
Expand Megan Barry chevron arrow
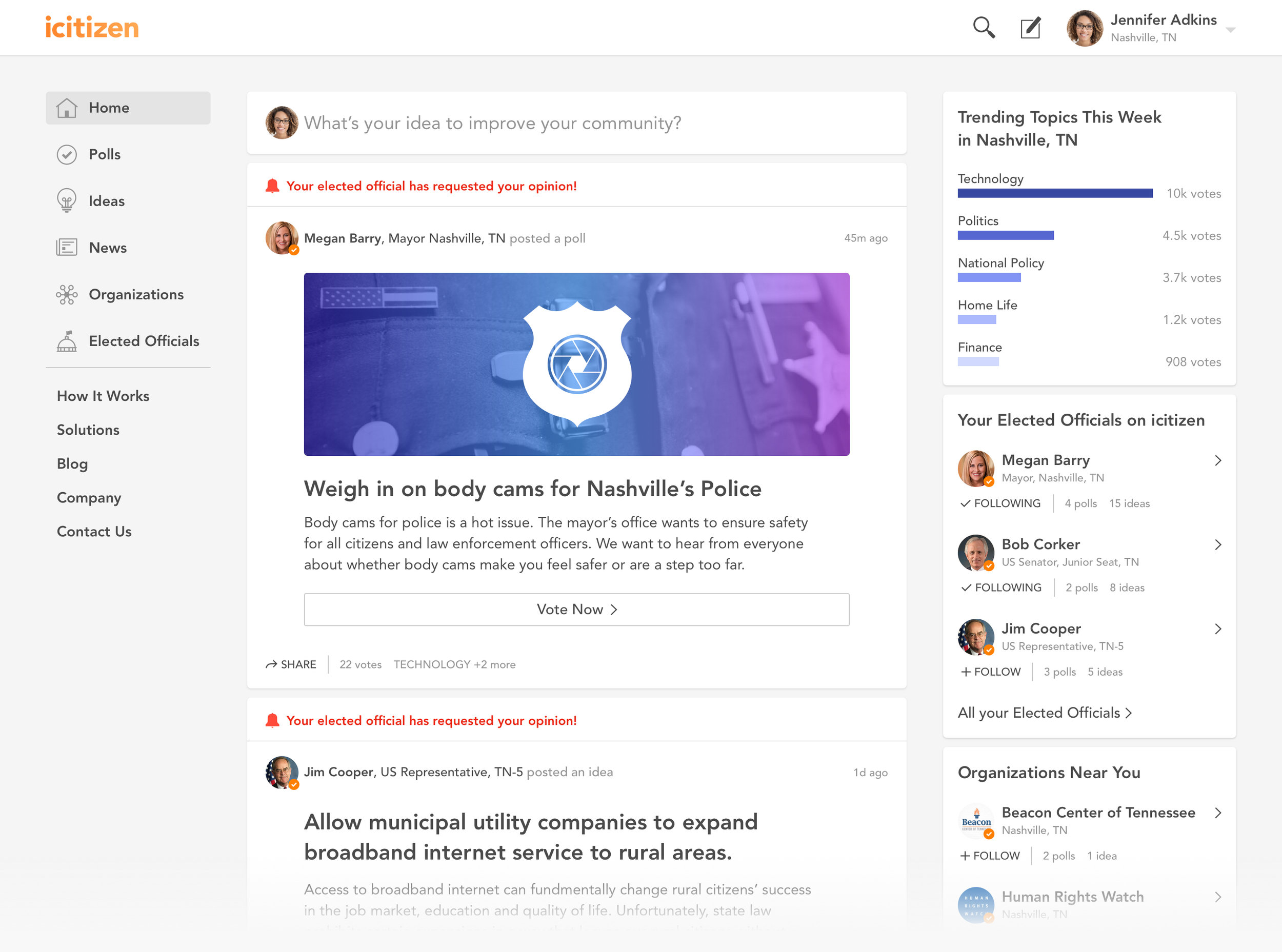click(x=1217, y=460)
